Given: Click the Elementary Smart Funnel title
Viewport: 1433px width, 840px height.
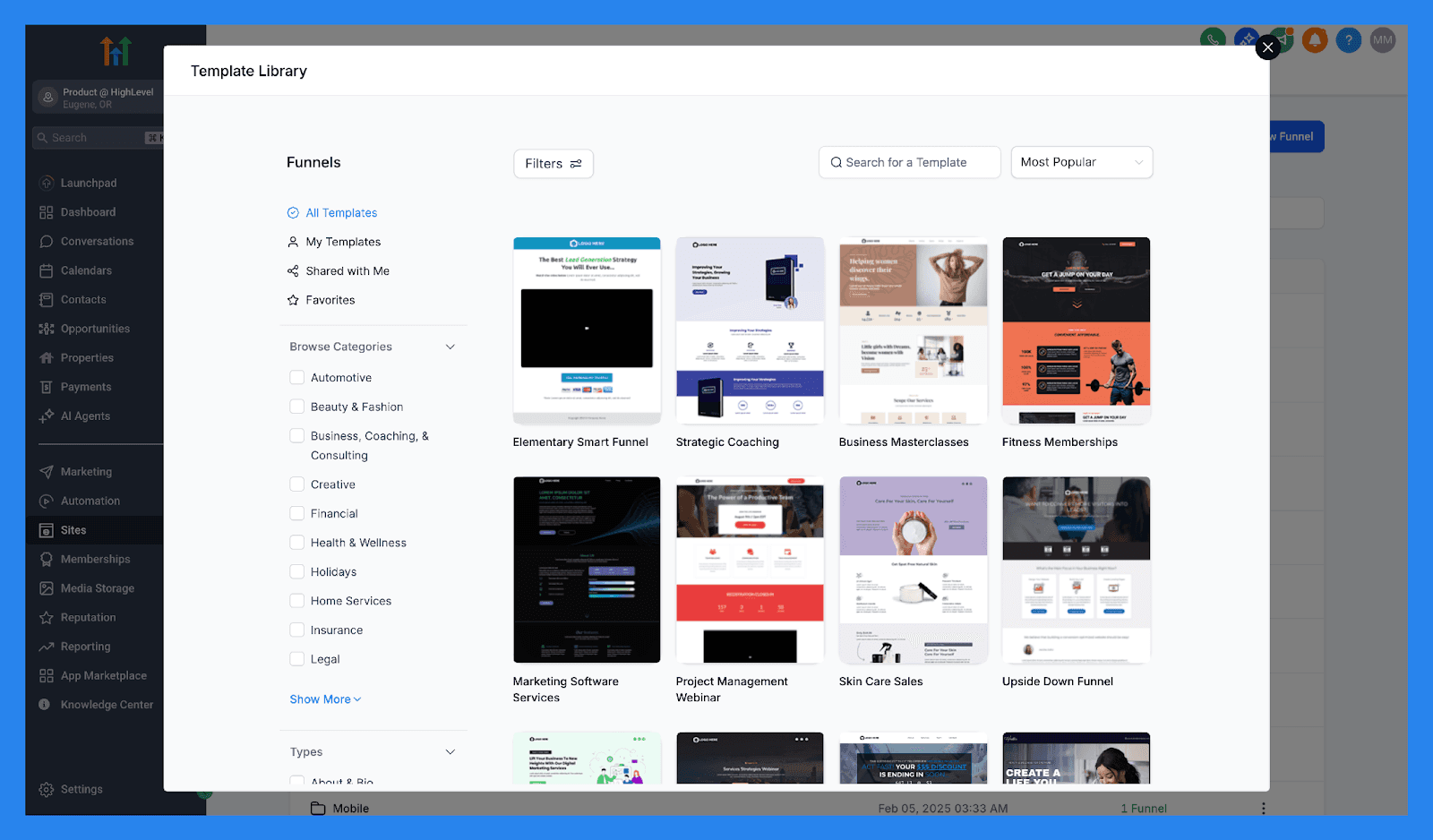Looking at the screenshot, I should click(x=580, y=442).
